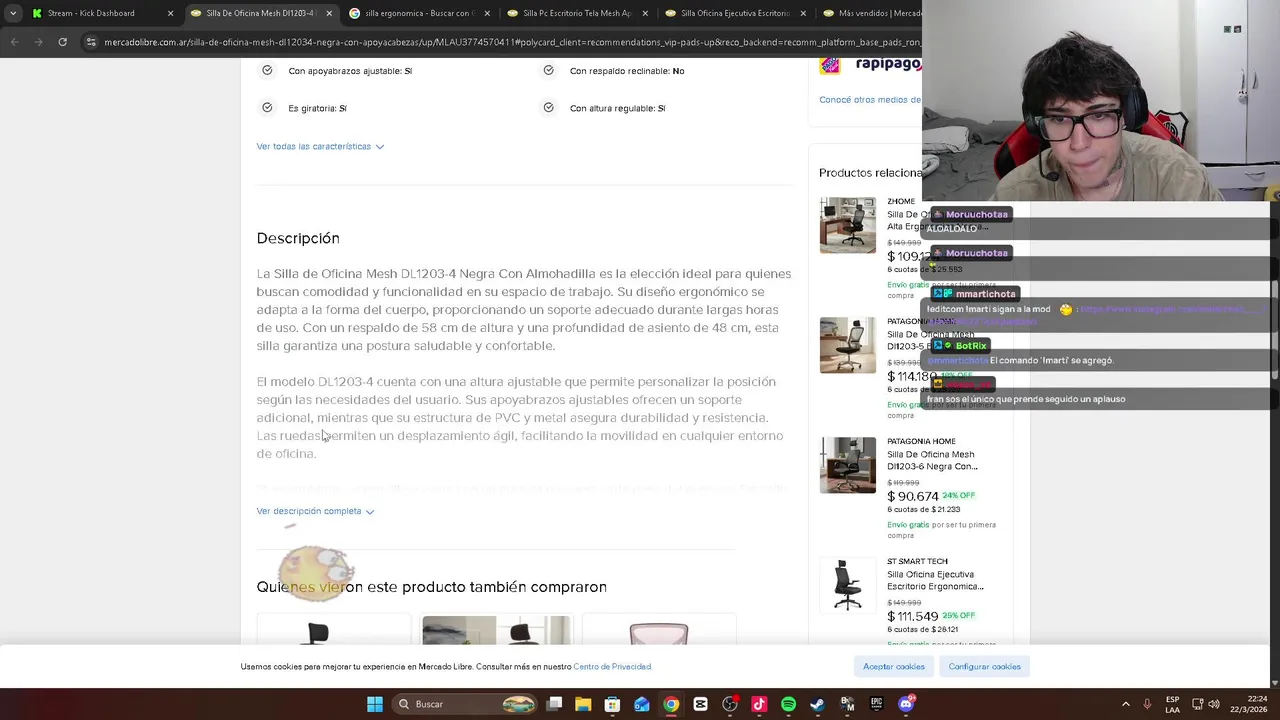Click the taskbar Buscar search box

pos(466,704)
